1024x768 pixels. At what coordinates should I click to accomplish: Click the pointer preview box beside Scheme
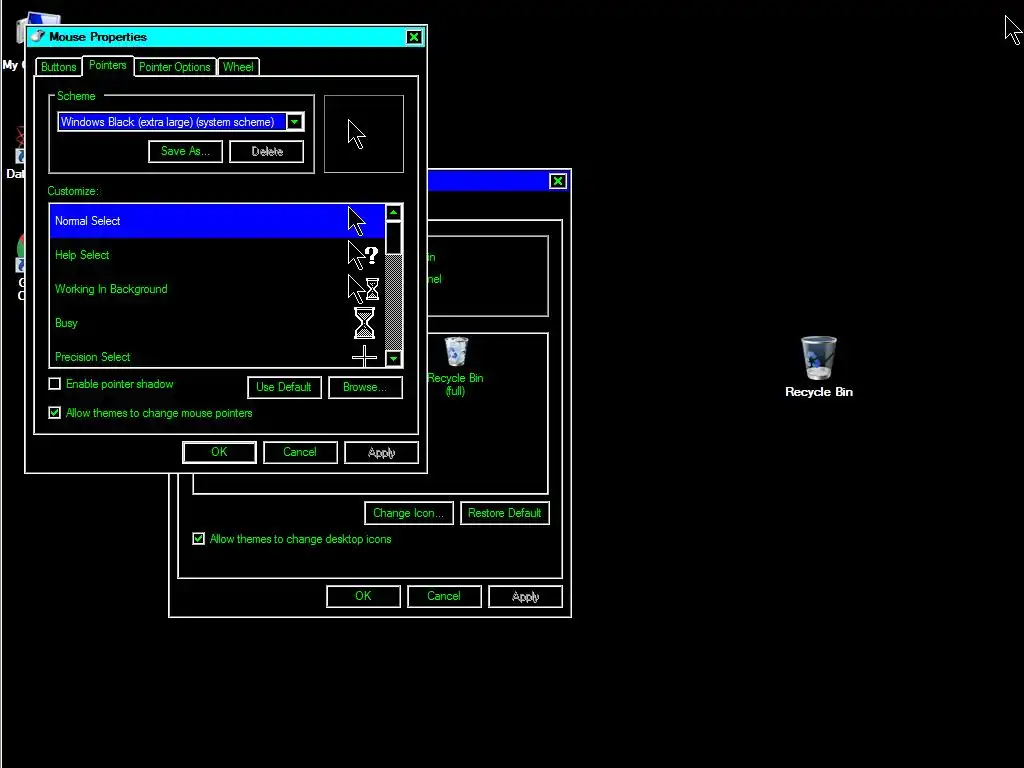pyautogui.click(x=364, y=134)
